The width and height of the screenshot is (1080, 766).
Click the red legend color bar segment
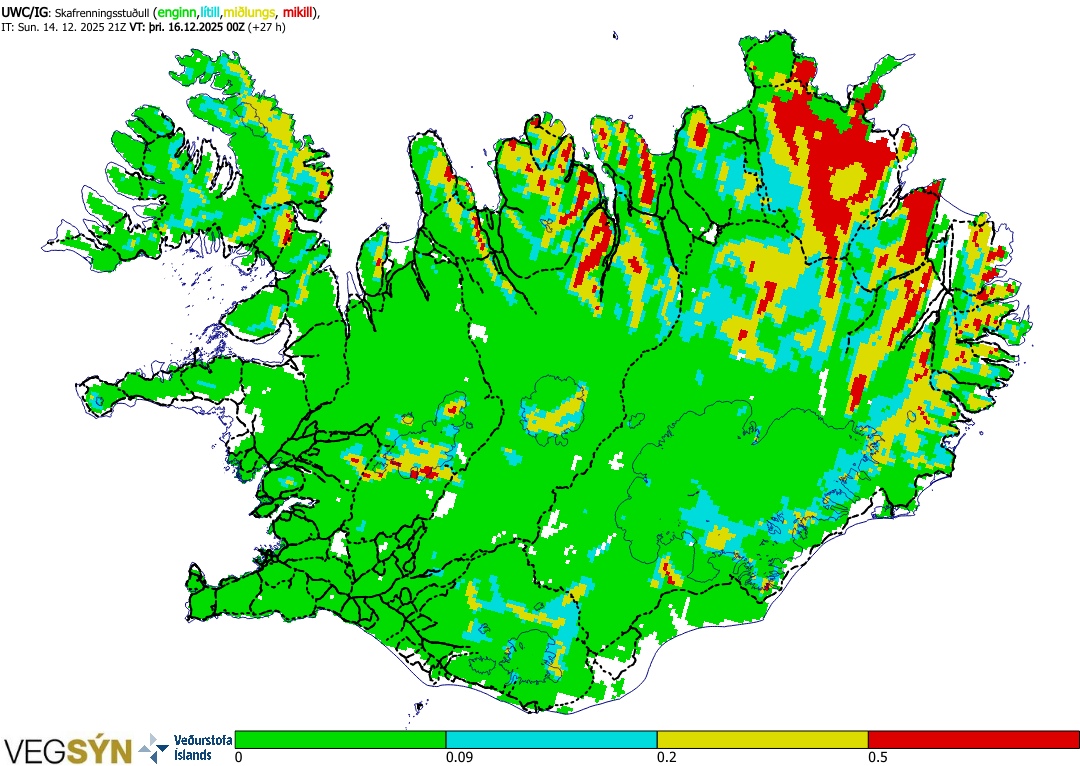pyautogui.click(x=974, y=740)
